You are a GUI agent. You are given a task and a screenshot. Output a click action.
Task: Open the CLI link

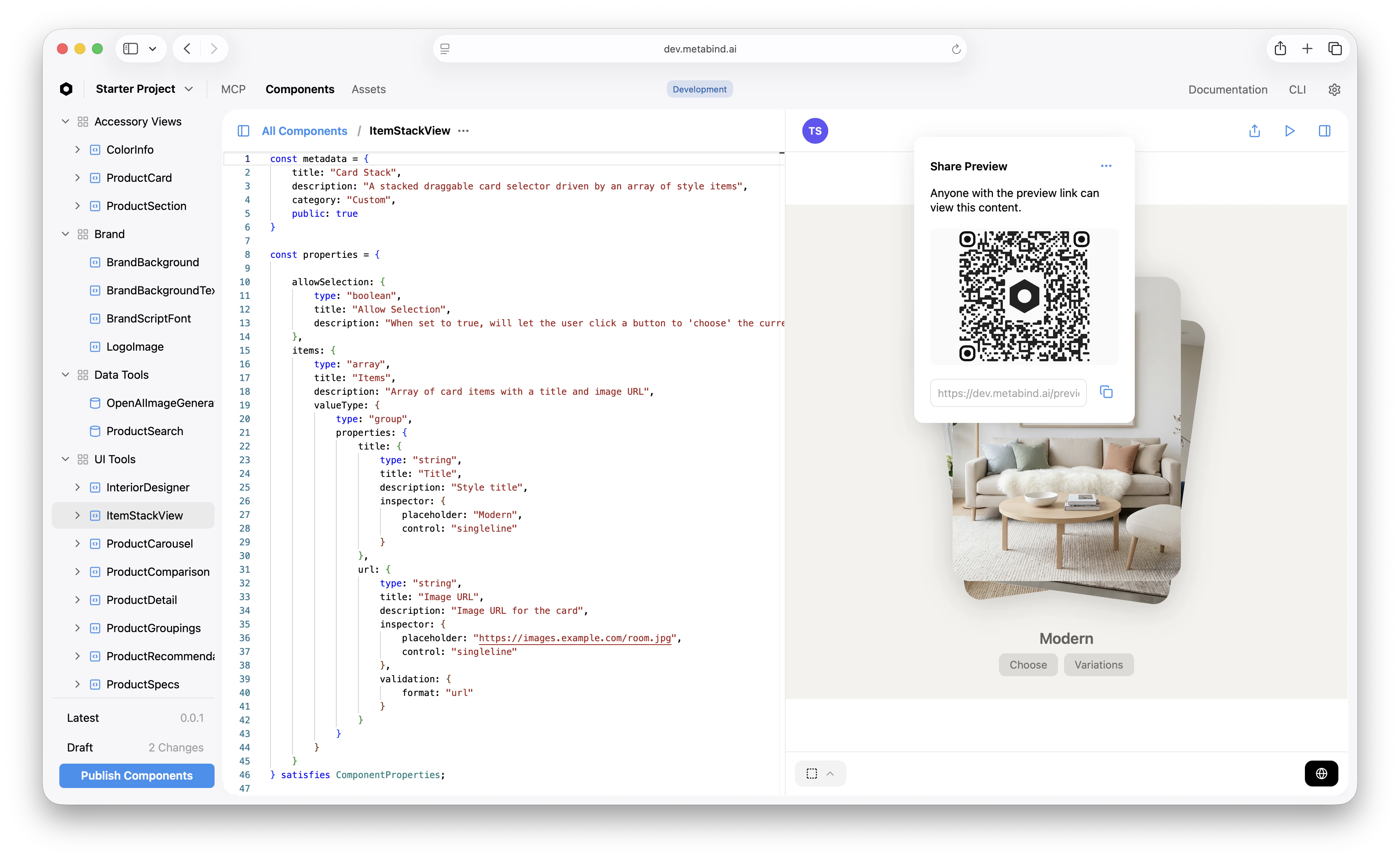[x=1297, y=89]
